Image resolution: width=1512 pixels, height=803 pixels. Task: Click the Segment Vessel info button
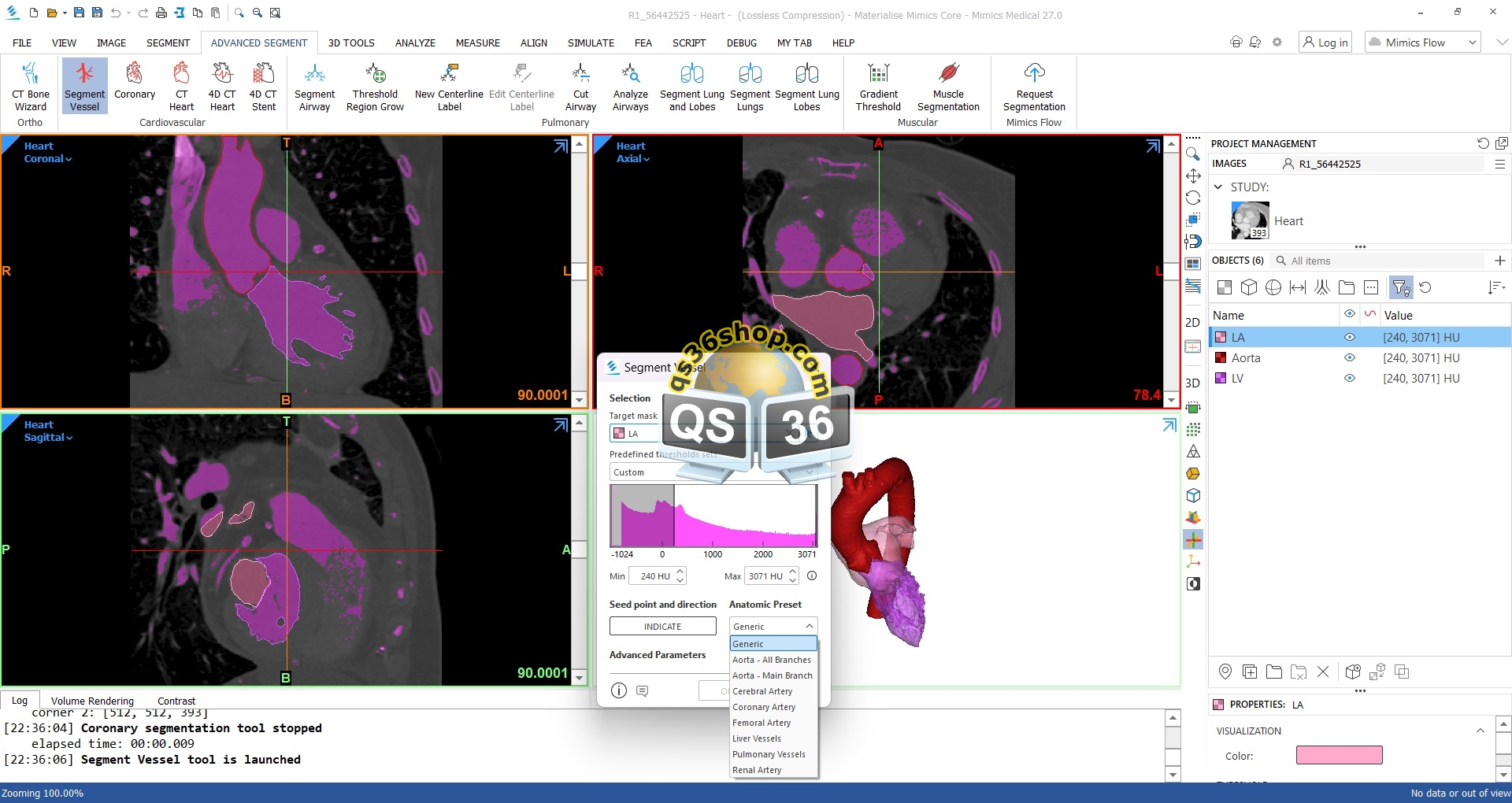(619, 690)
